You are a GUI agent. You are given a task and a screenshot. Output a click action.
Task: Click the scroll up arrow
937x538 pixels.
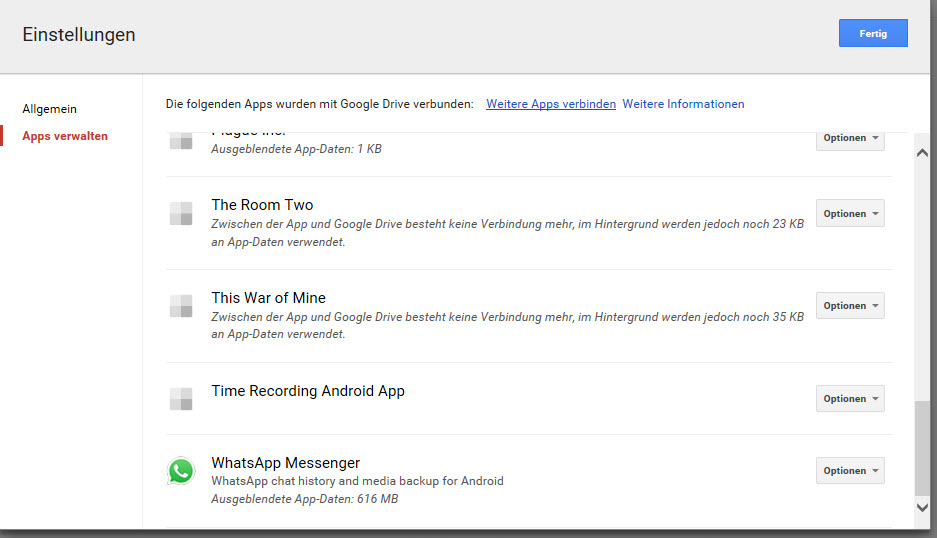pyautogui.click(x=922, y=153)
